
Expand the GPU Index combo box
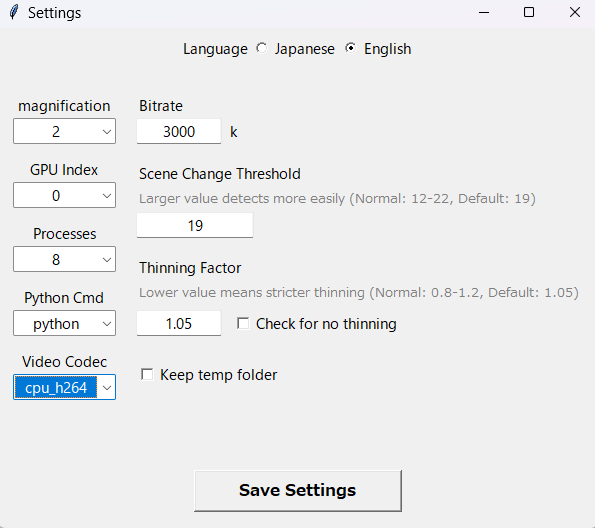pyautogui.click(x=65, y=195)
